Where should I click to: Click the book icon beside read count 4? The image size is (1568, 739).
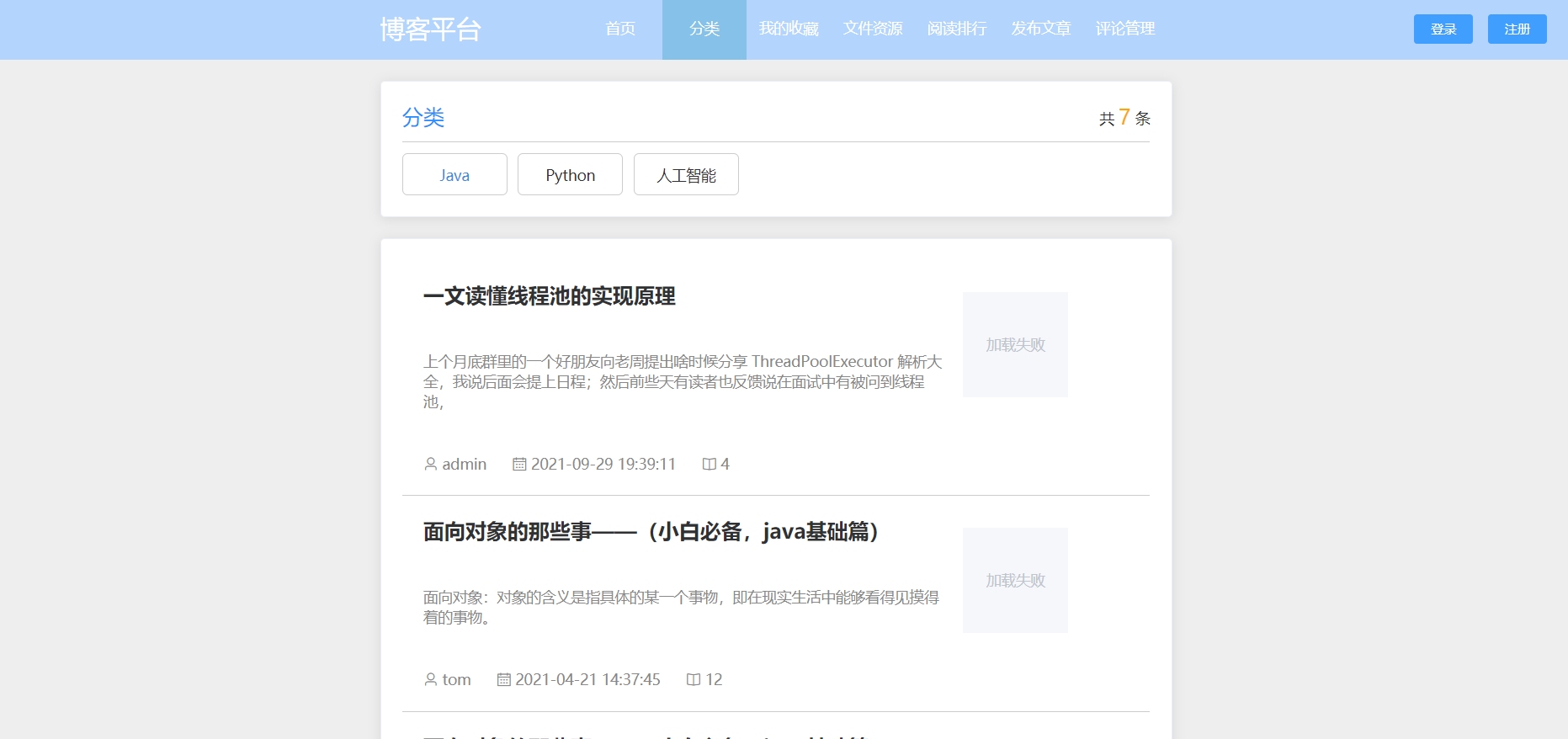coord(710,464)
